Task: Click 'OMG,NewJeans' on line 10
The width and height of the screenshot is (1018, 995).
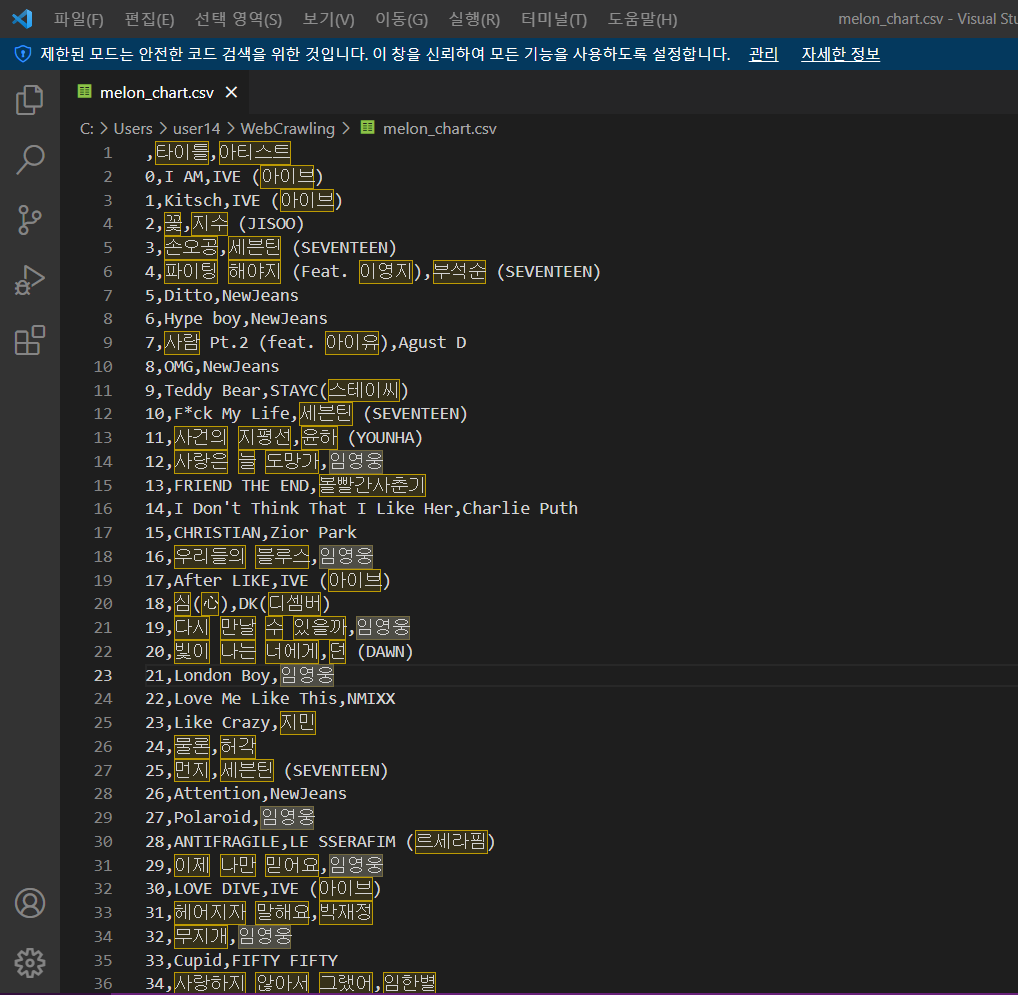Action: click(x=221, y=367)
